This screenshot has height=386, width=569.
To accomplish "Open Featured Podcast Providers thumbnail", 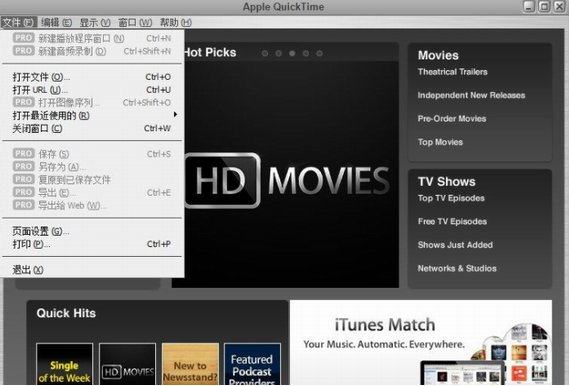I will 252,364.
